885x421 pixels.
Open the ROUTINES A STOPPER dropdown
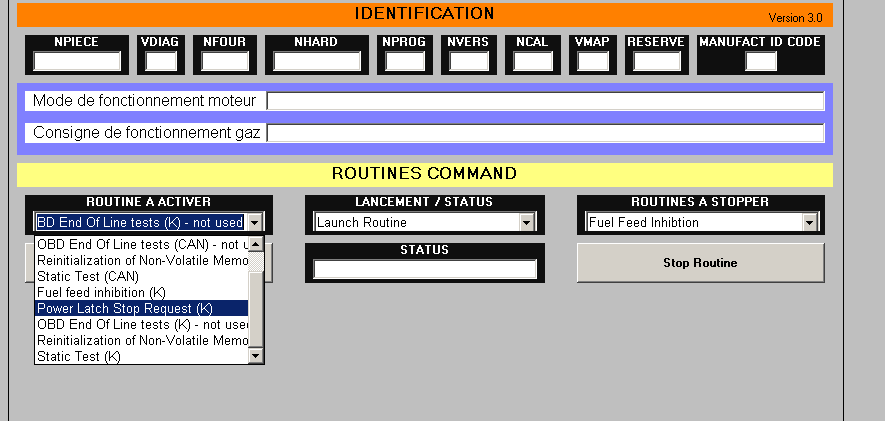click(x=809, y=222)
